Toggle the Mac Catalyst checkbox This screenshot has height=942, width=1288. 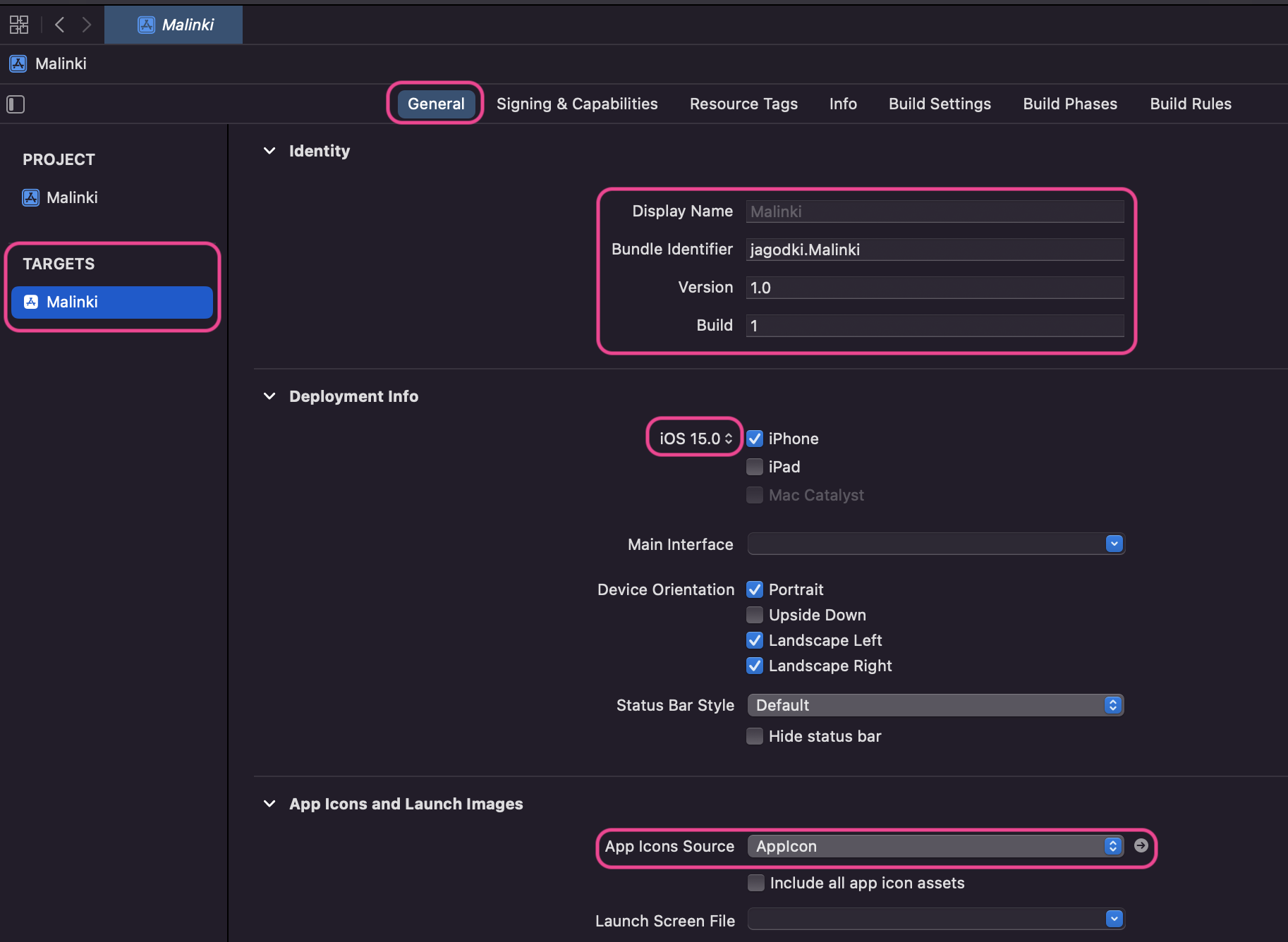(x=755, y=495)
